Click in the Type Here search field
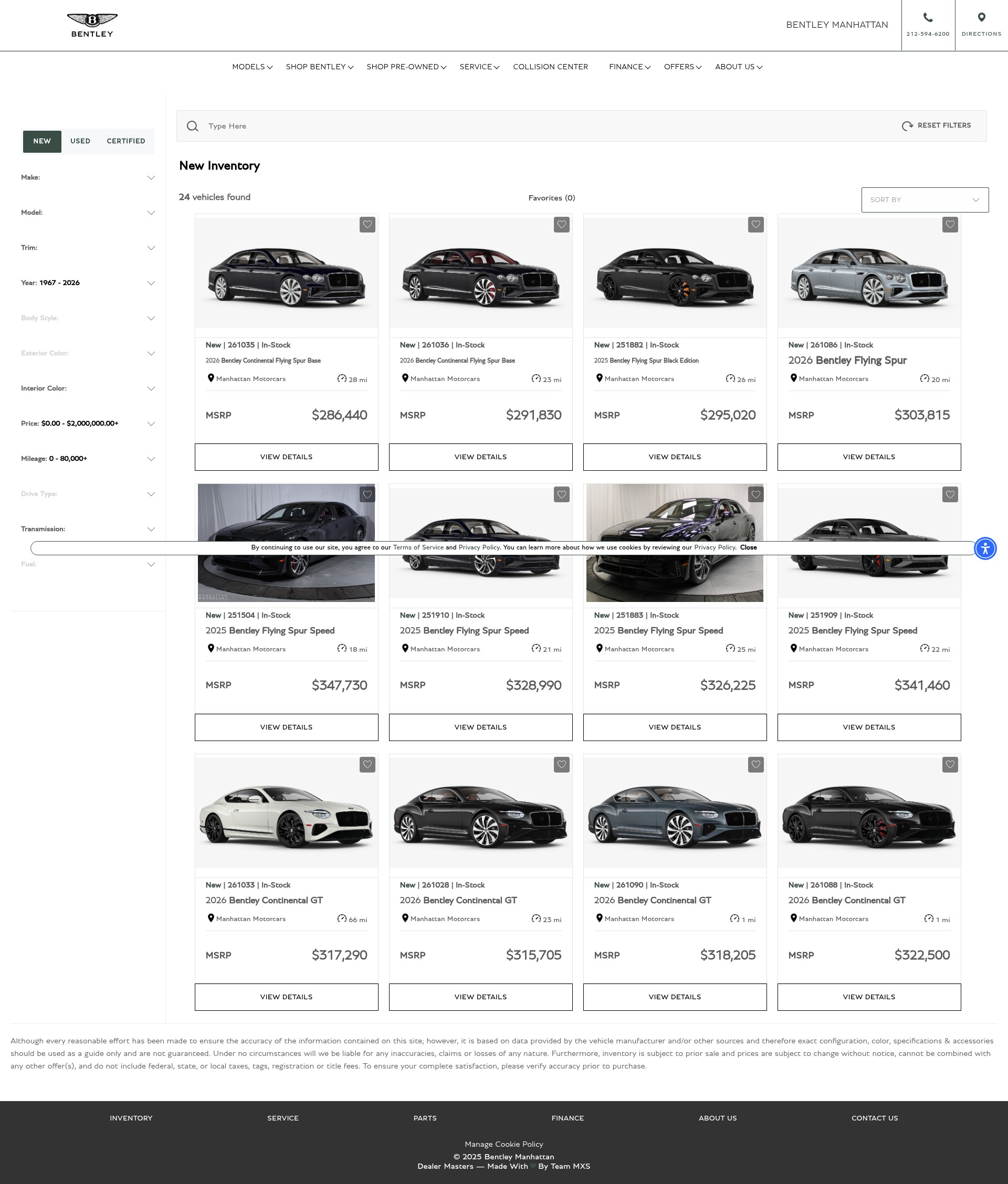Viewport: 1008px width, 1184px height. pyautogui.click(x=549, y=126)
